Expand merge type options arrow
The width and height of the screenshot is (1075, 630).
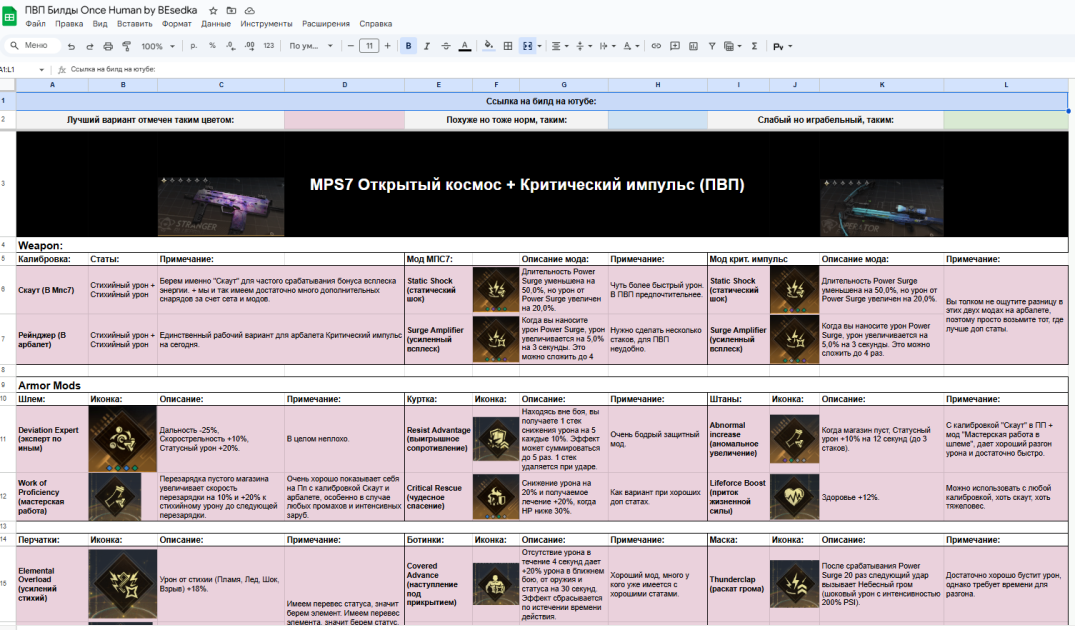coord(540,46)
